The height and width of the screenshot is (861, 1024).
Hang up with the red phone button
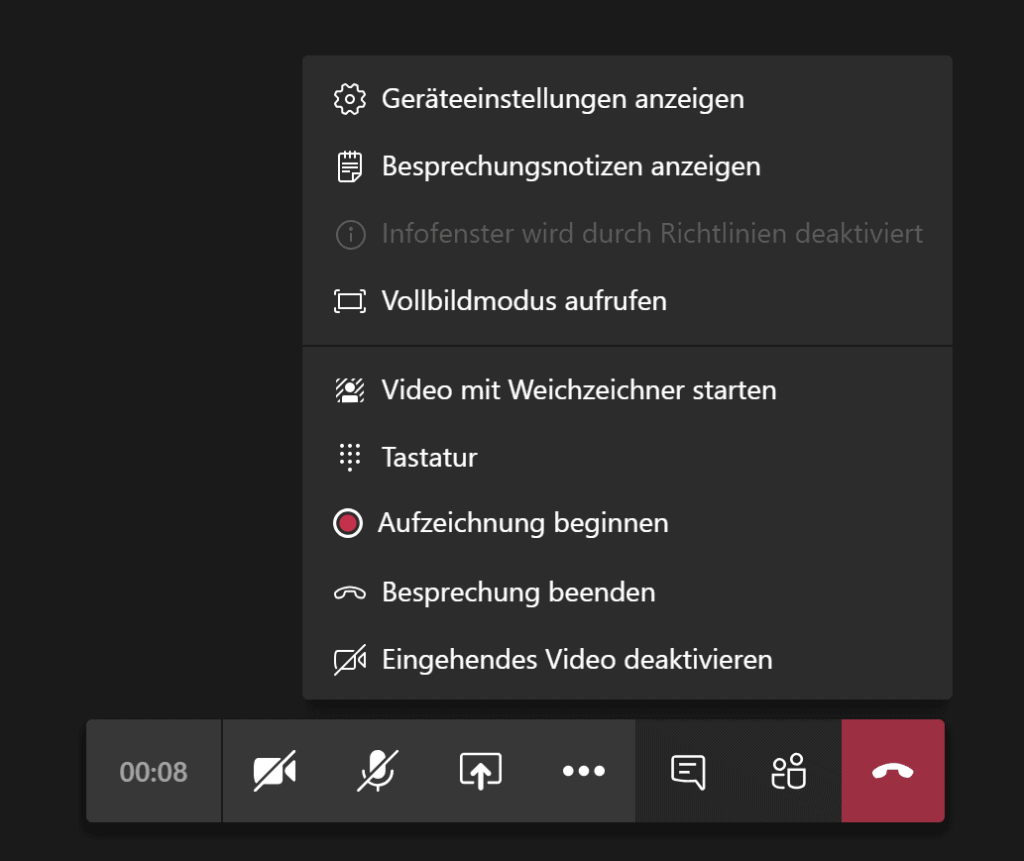pos(893,771)
